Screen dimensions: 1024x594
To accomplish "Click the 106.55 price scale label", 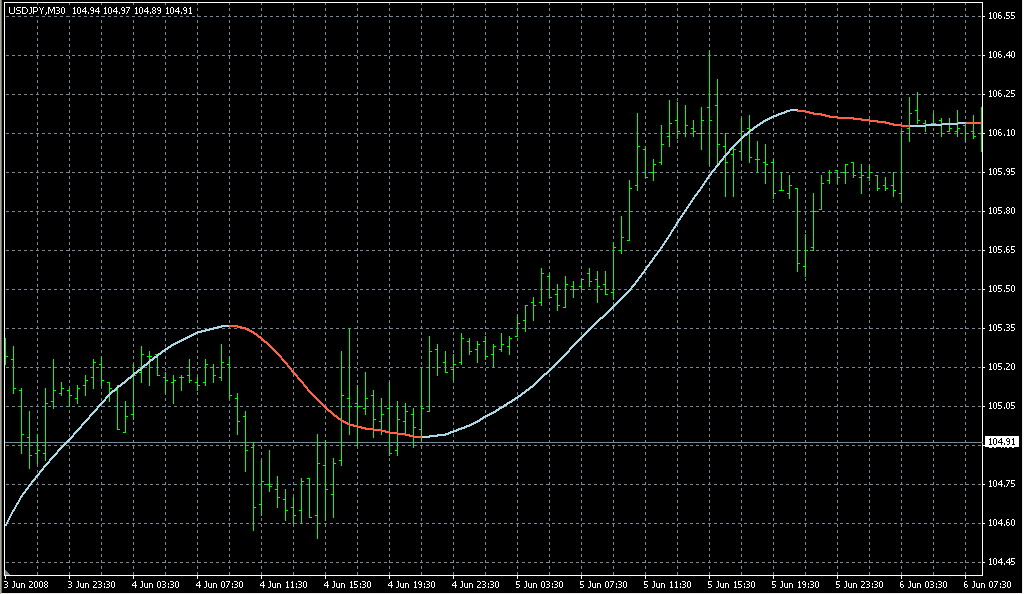I will (1001, 17).
